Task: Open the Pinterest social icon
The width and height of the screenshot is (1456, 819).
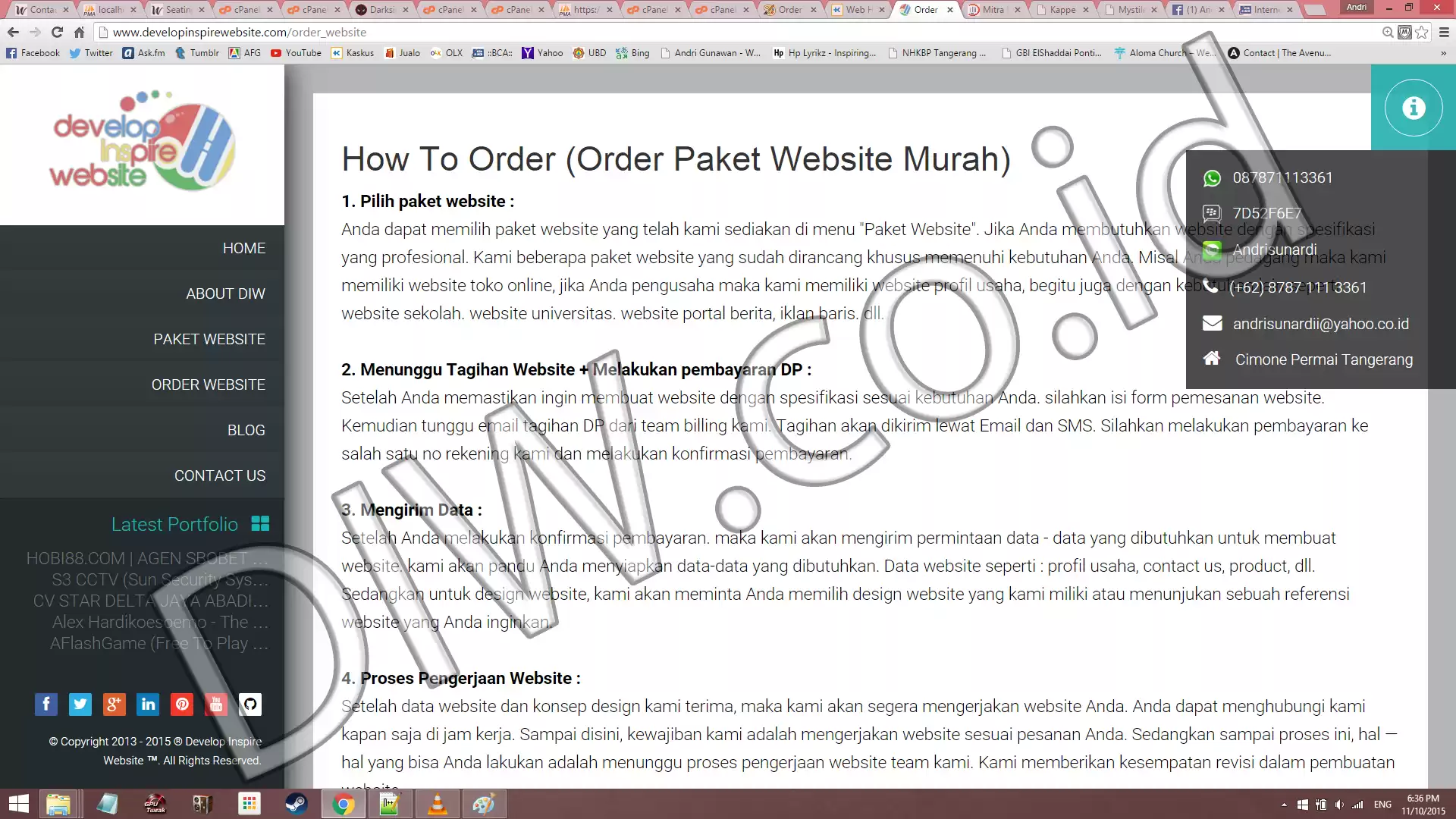Action: point(183,704)
